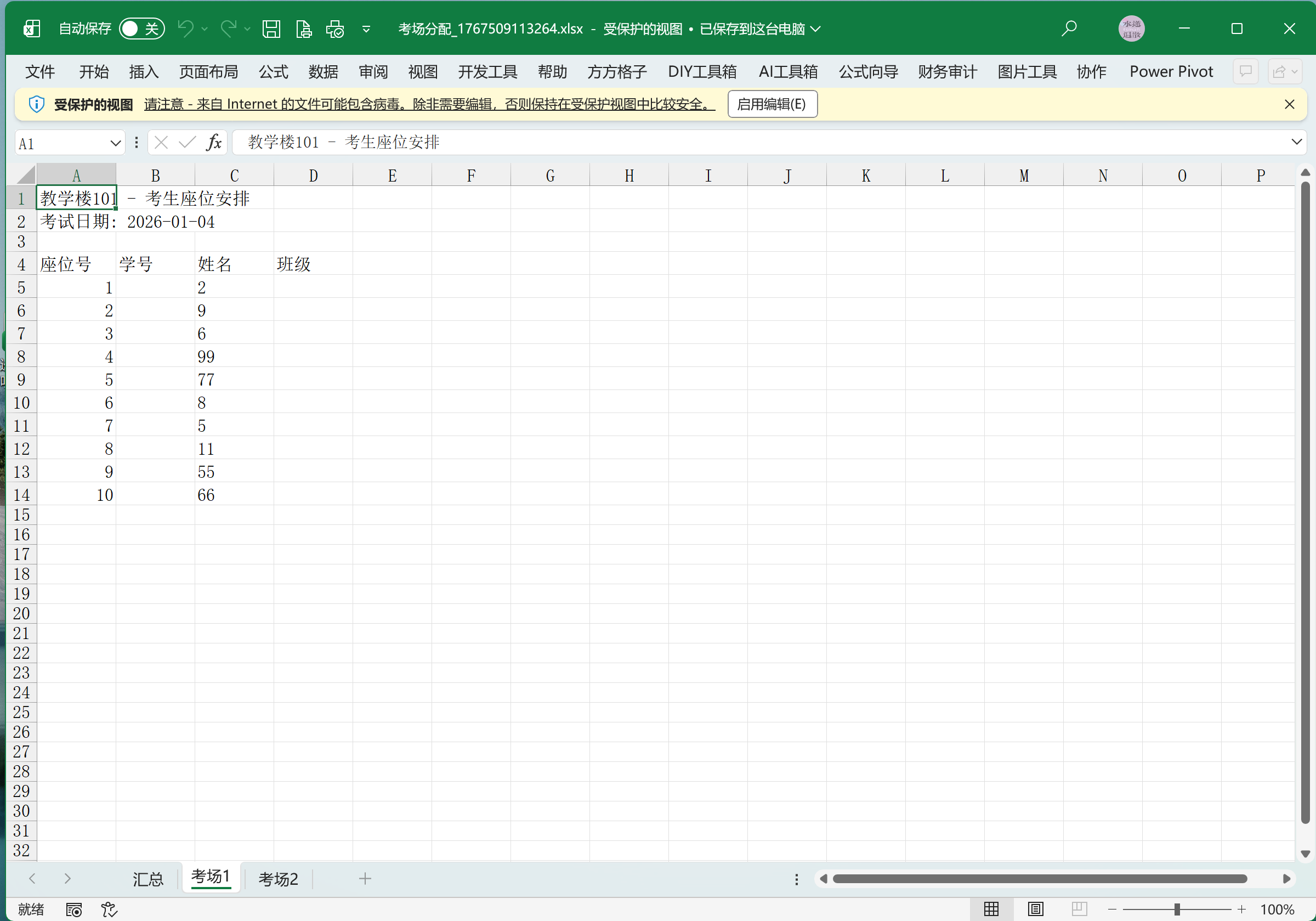
Task: Switch to Page Layout view button
Action: [x=1035, y=909]
